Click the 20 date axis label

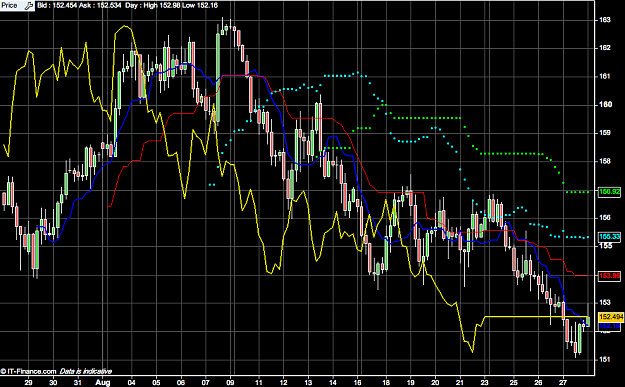tap(435, 382)
